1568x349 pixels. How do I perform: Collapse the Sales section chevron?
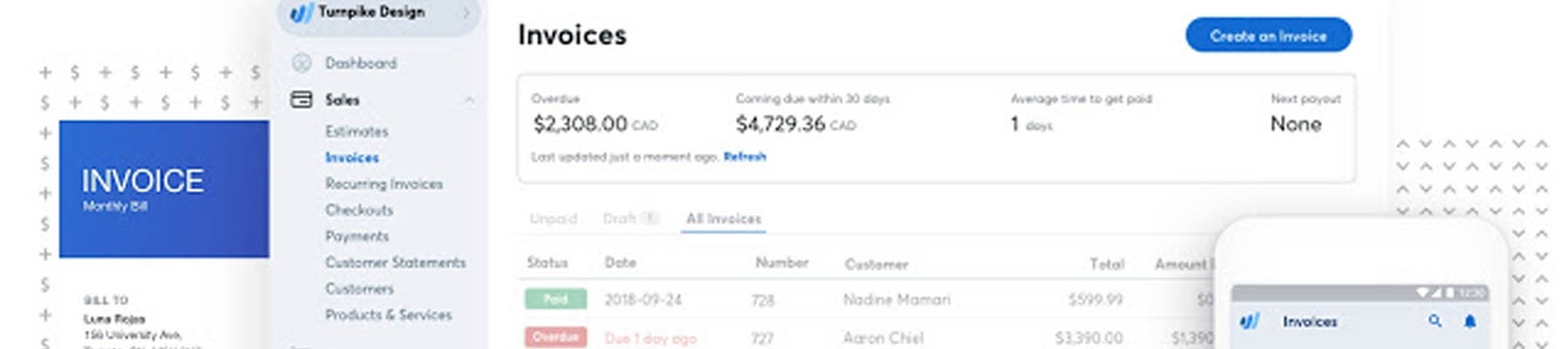469,100
